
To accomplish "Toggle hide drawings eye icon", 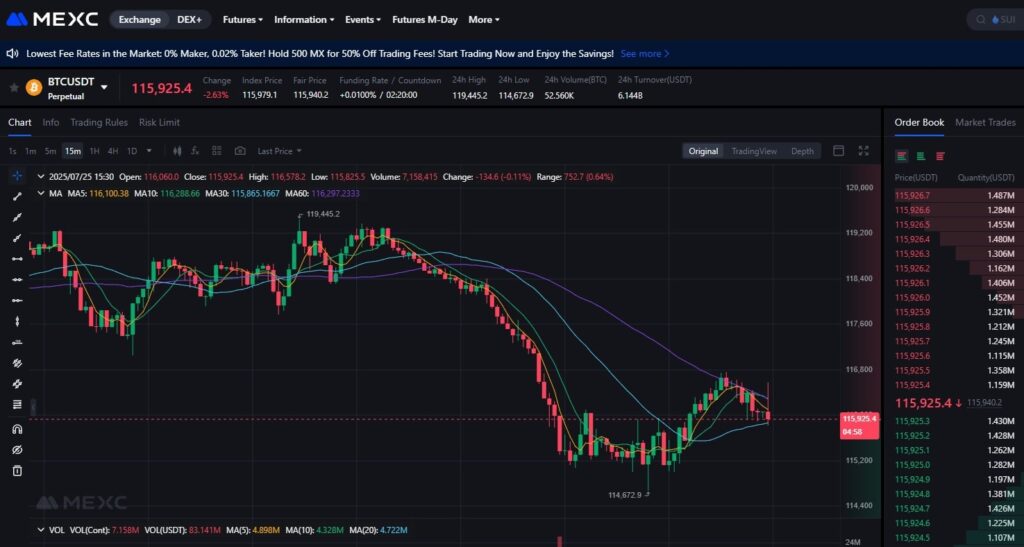I will (18, 450).
